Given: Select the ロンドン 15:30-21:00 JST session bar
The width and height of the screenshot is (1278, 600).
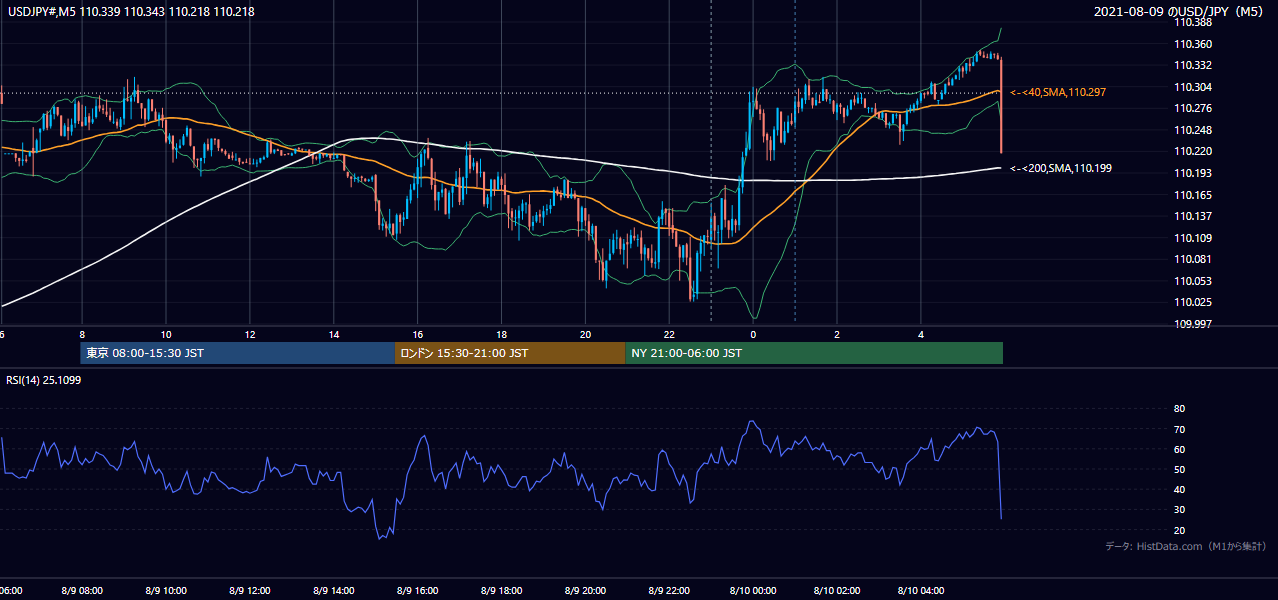Looking at the screenshot, I should coord(511,353).
